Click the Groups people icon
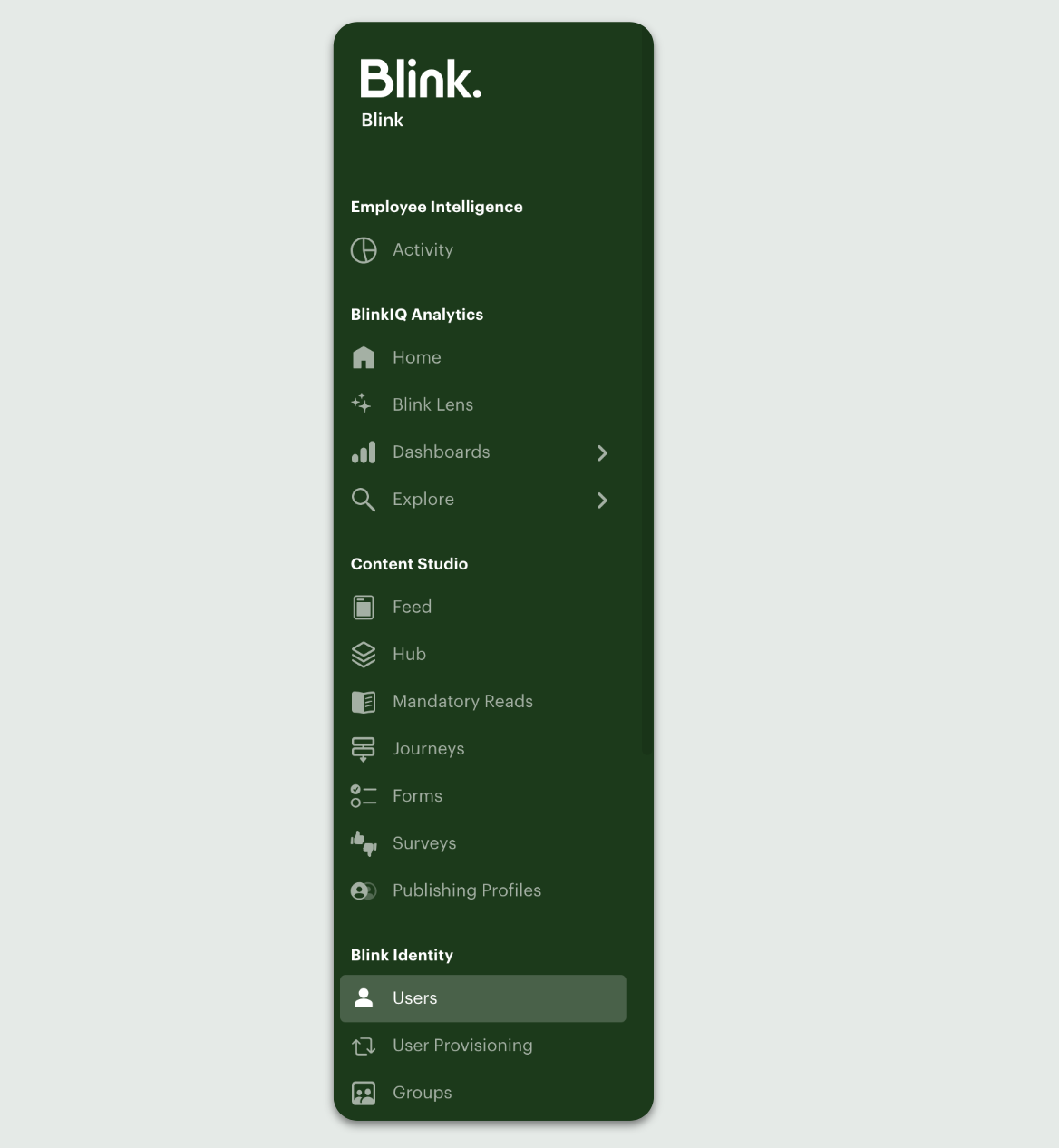This screenshot has height=1148, width=1059. pyautogui.click(x=364, y=1094)
